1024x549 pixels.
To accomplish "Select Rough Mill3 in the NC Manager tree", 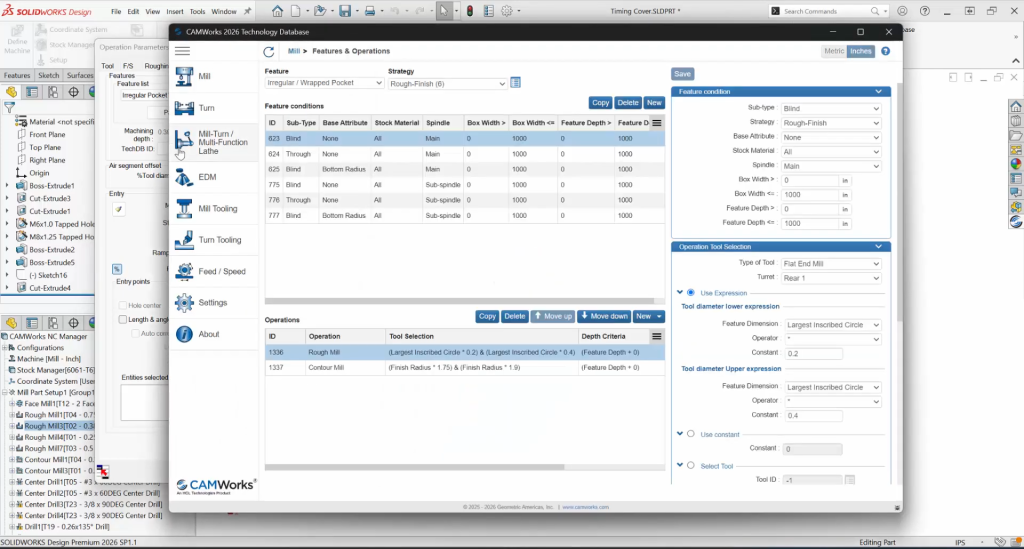I will click(59, 426).
